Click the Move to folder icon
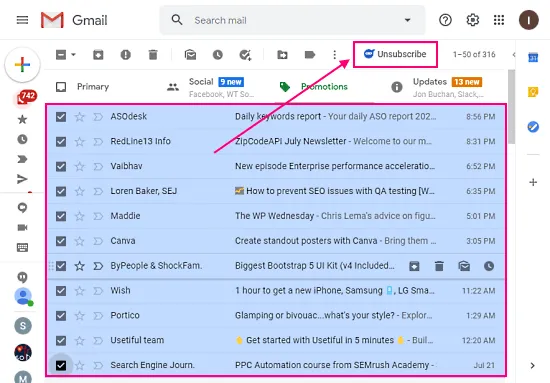Viewport: 550px width, 383px height. coord(282,55)
